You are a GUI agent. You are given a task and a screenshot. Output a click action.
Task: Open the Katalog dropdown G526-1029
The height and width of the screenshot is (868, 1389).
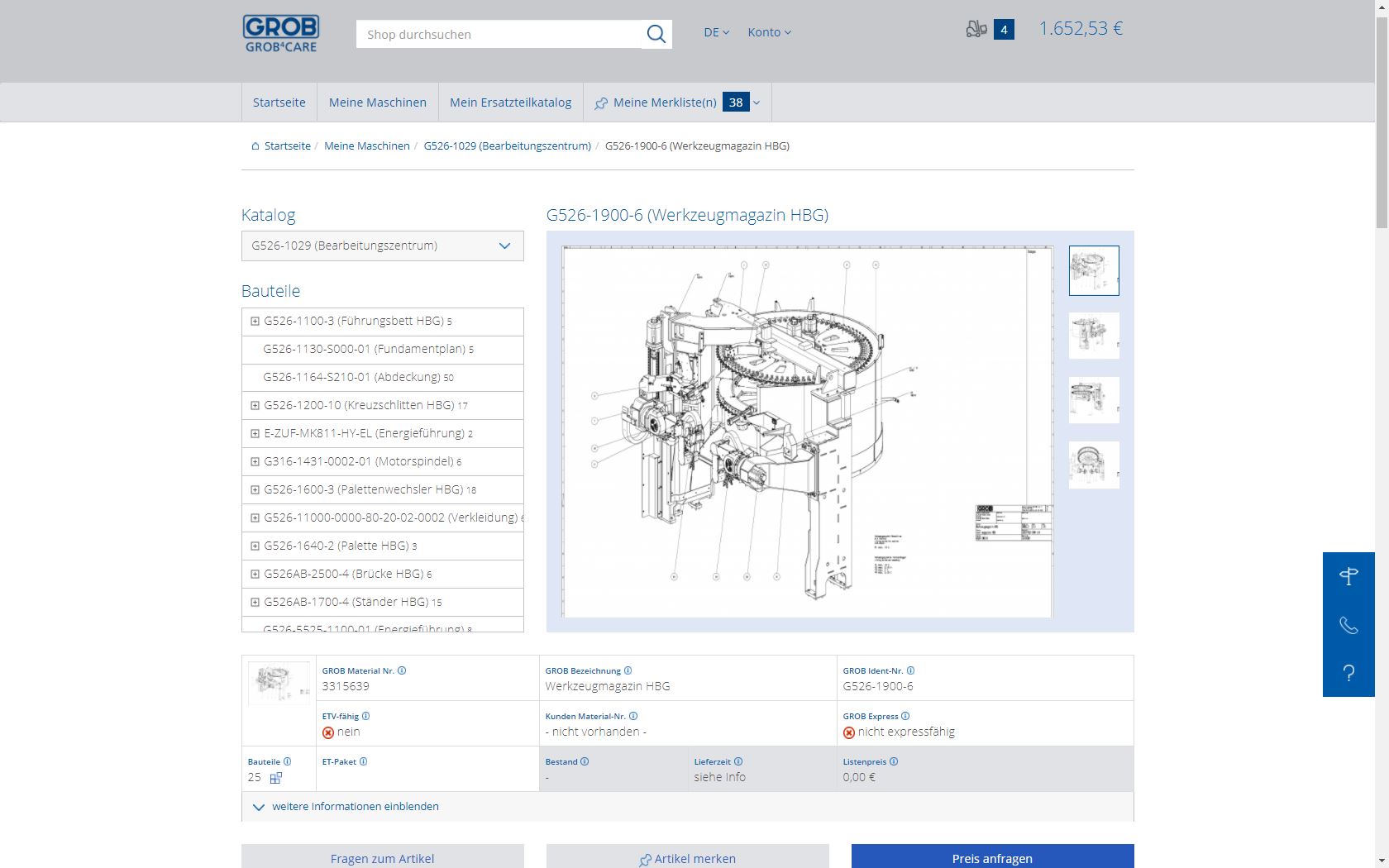383,246
